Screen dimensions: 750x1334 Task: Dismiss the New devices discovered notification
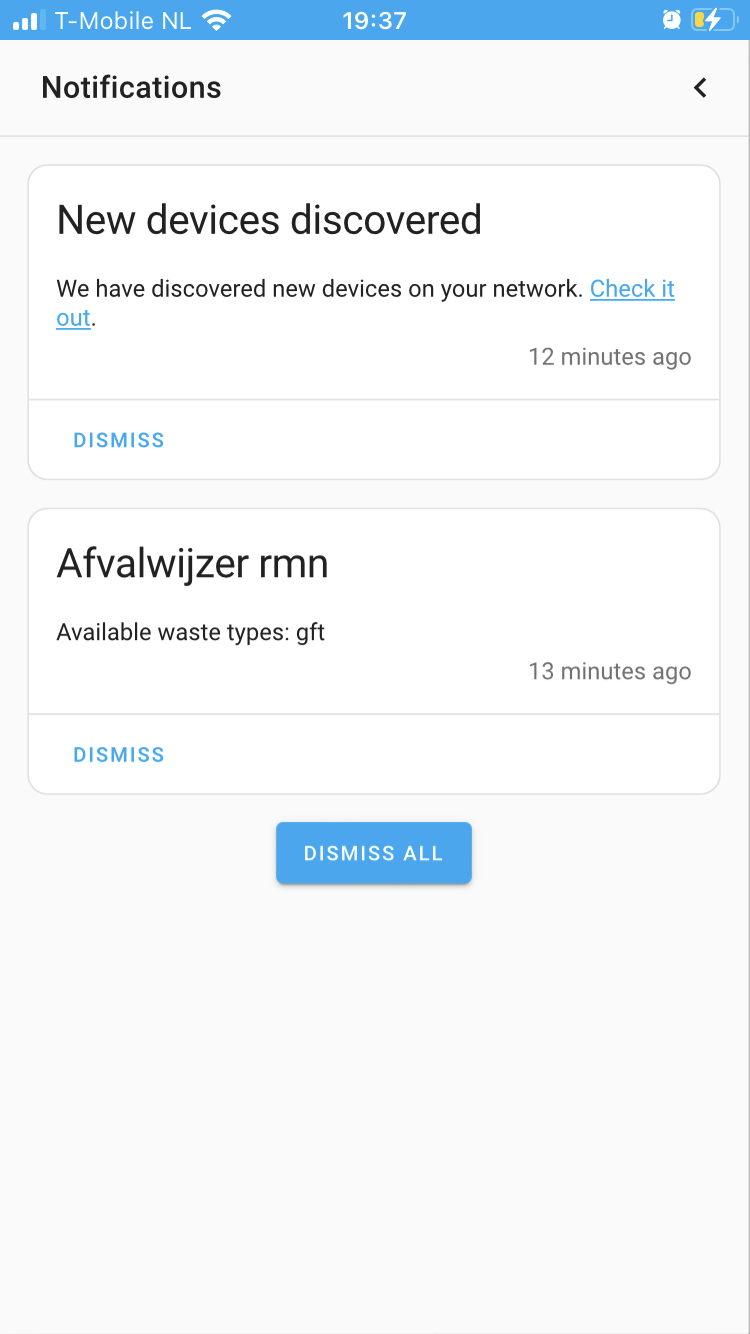118,439
